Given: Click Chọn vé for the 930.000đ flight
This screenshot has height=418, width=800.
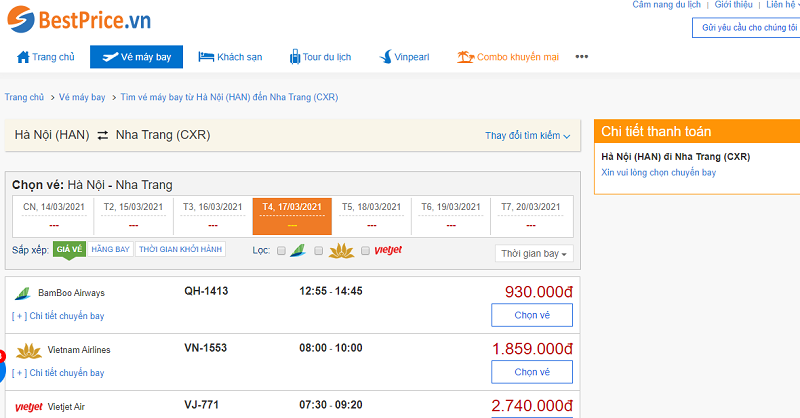Looking at the screenshot, I should pos(532,315).
